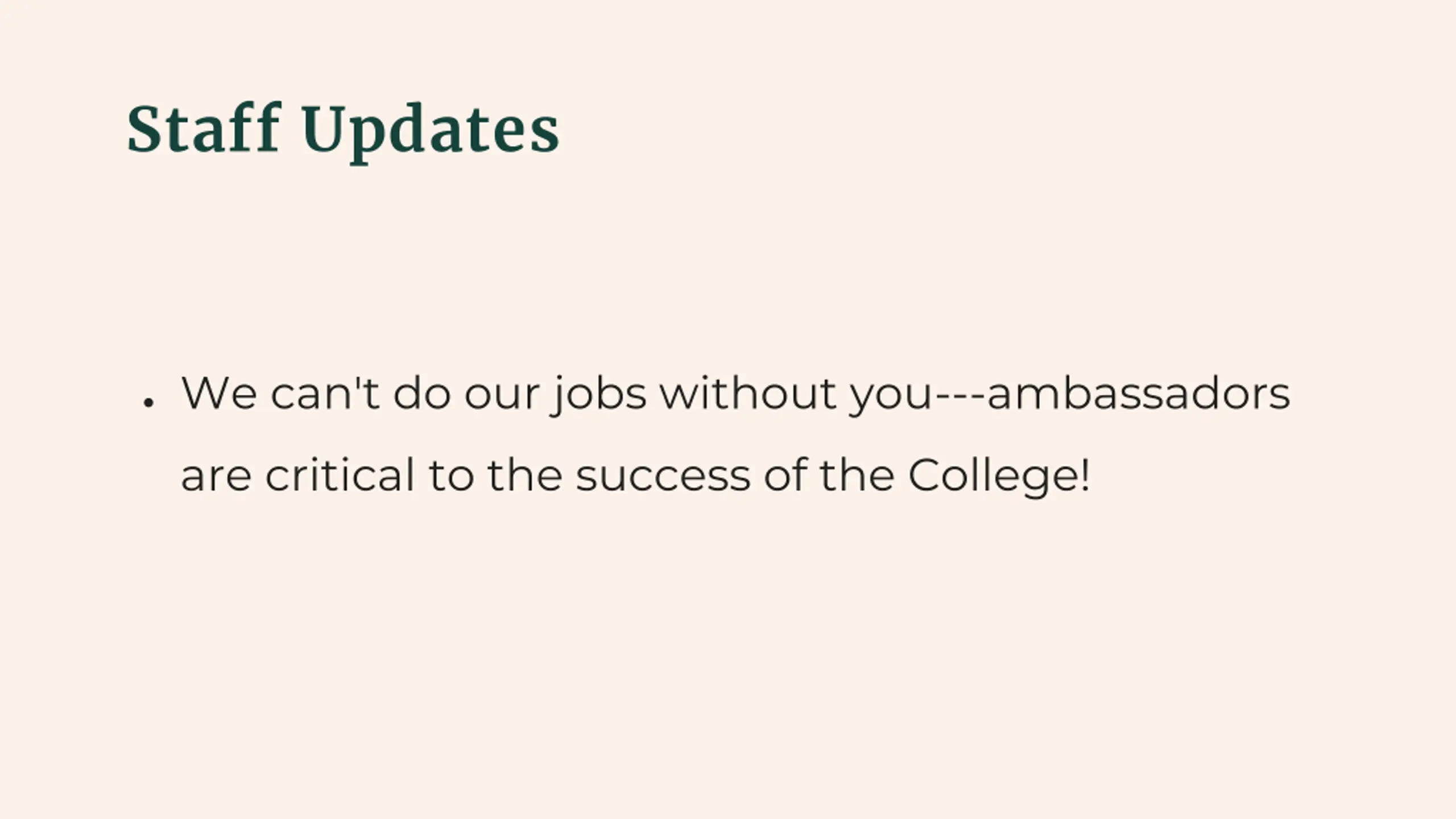Click the word "the" before "success"

click(x=525, y=474)
